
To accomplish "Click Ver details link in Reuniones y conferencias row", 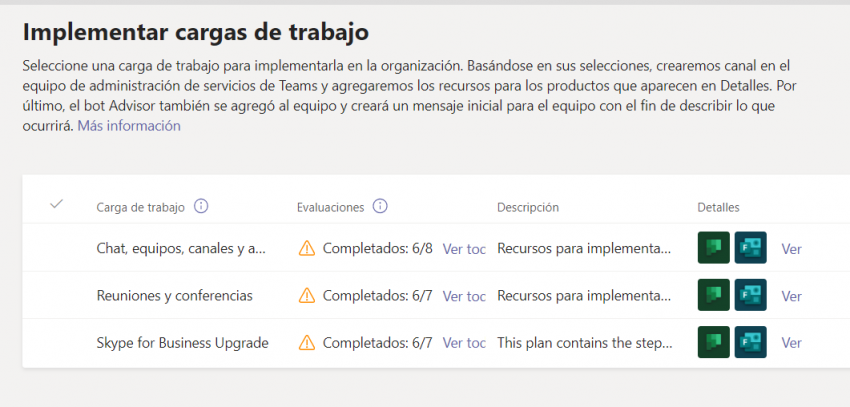I will tap(791, 296).
